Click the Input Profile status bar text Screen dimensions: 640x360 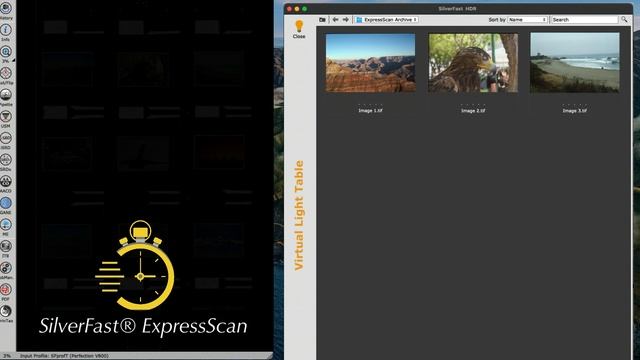64,356
